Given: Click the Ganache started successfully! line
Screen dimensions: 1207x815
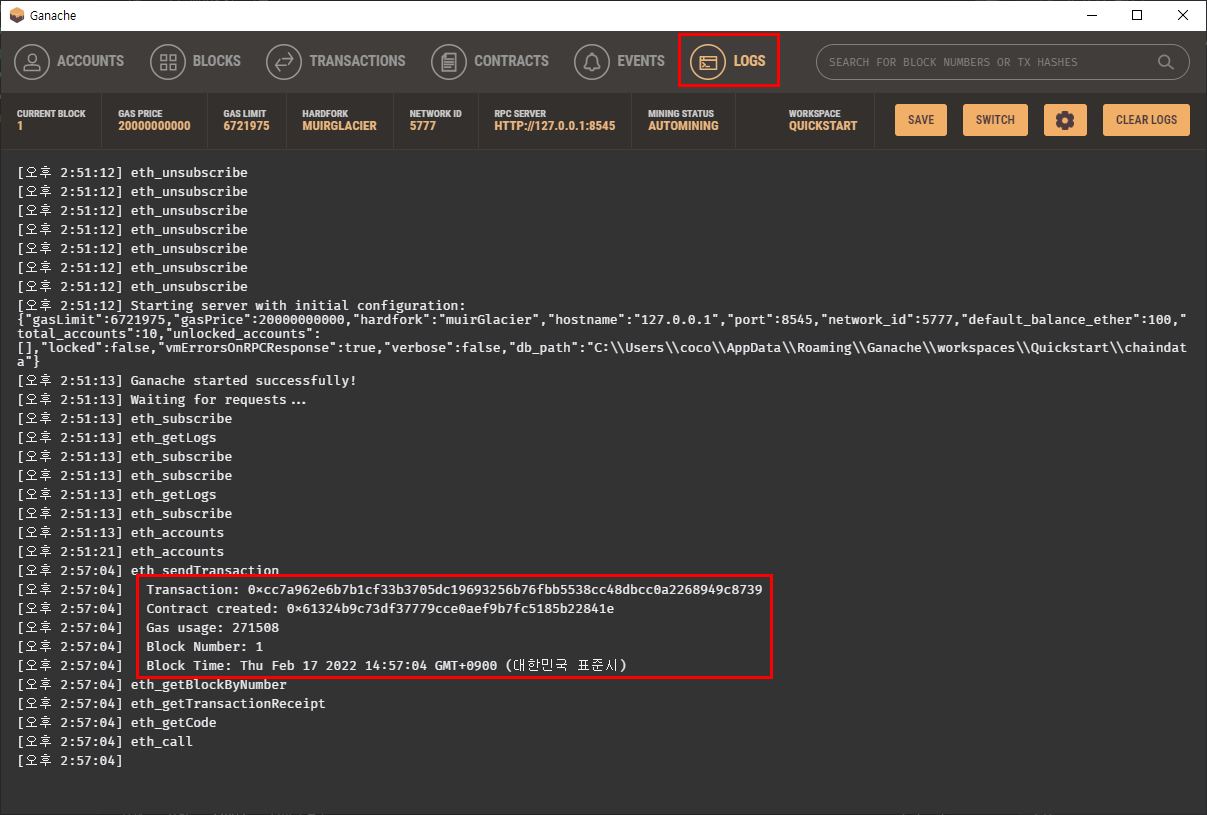Looking at the screenshot, I should [x=244, y=381].
